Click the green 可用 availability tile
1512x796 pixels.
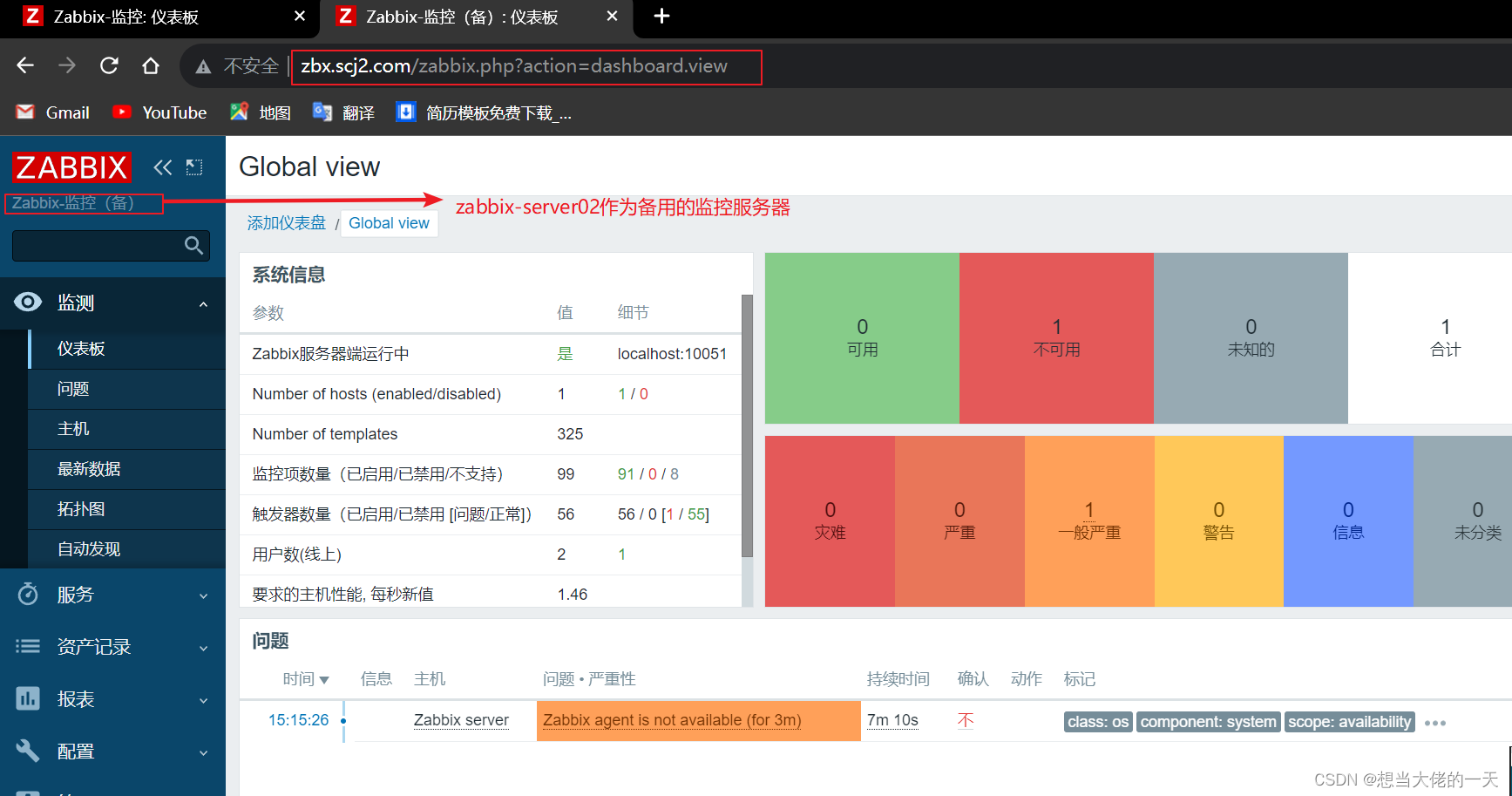point(862,338)
